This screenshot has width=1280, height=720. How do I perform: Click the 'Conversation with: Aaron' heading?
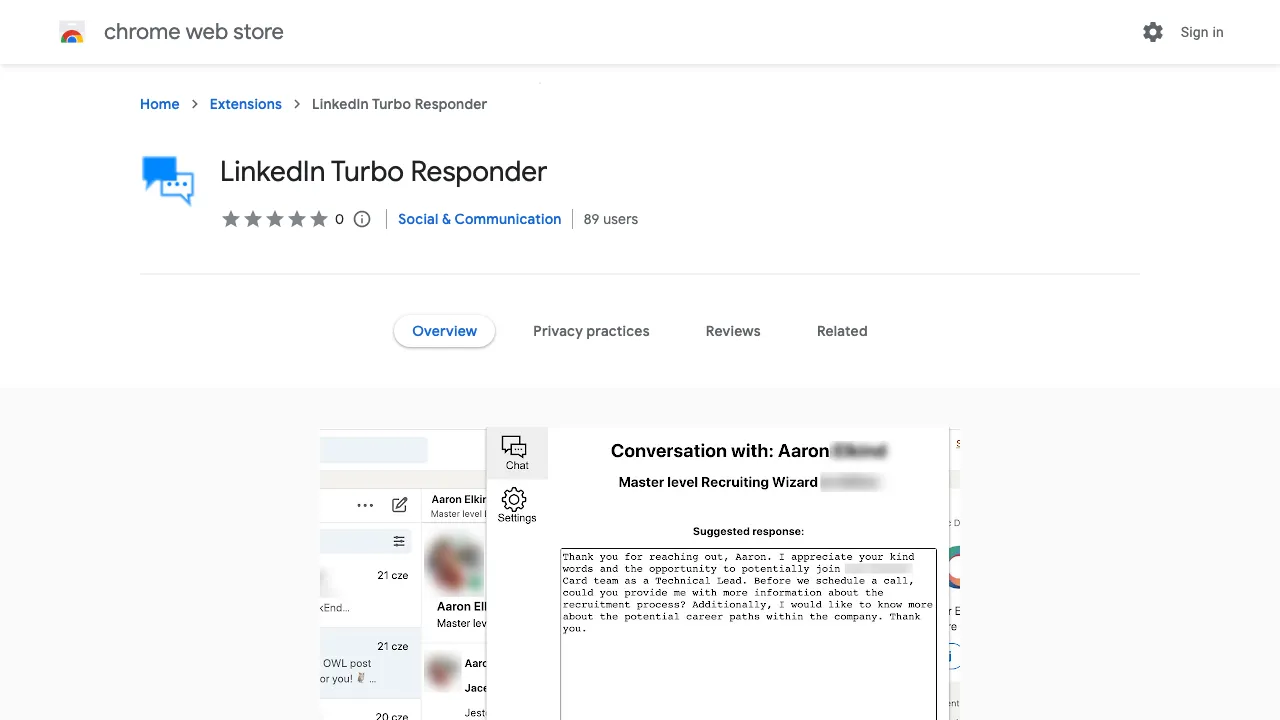(x=720, y=451)
